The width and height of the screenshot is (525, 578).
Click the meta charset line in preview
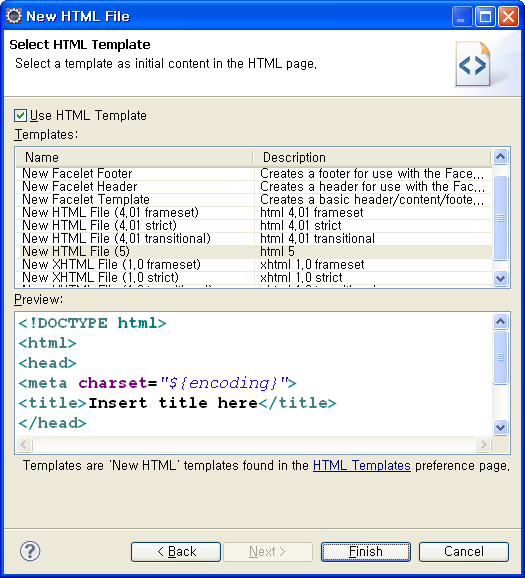click(157, 383)
